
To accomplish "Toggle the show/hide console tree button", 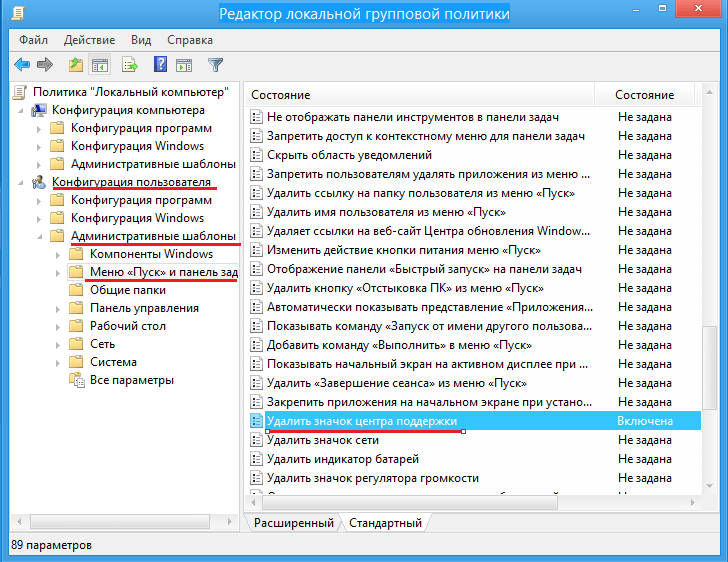I will point(100,65).
